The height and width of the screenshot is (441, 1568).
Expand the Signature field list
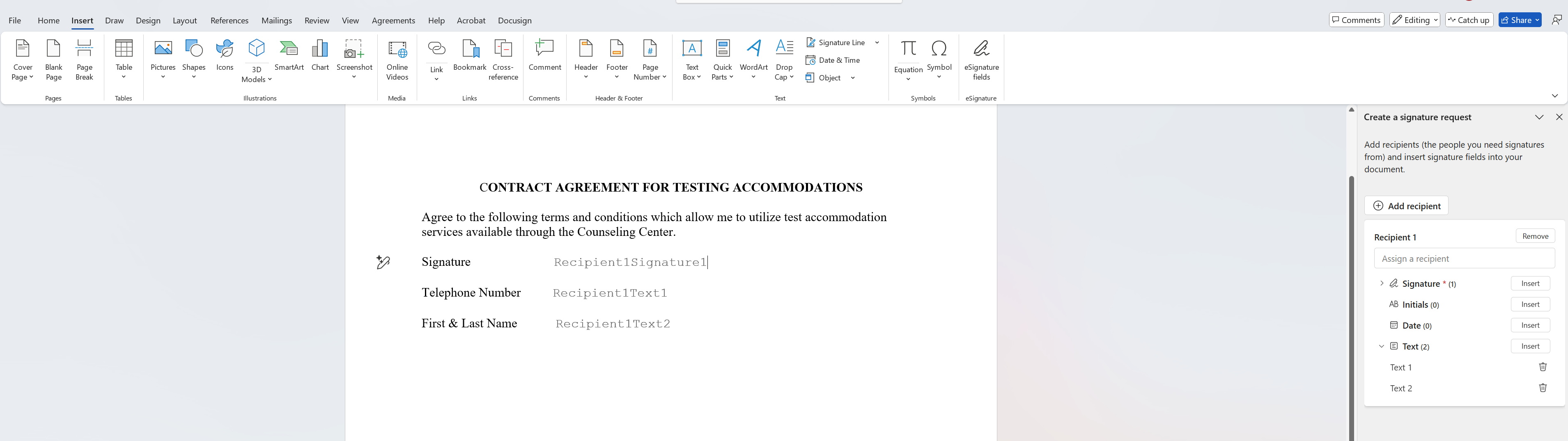pos(1381,283)
